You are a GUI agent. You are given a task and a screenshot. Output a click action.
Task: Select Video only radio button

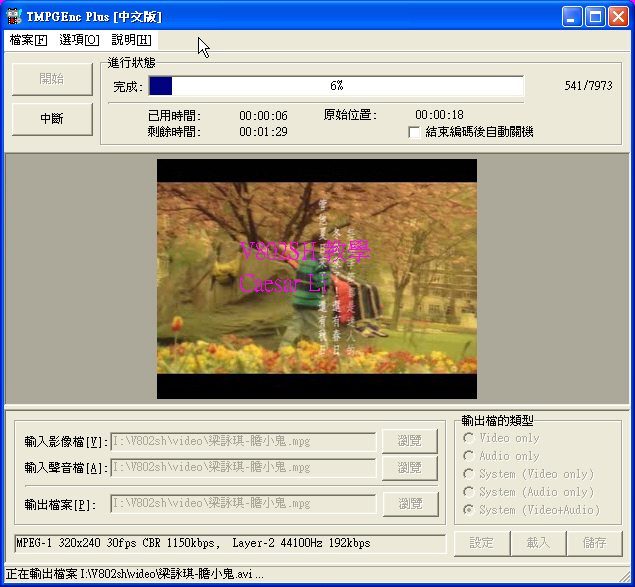coord(469,438)
